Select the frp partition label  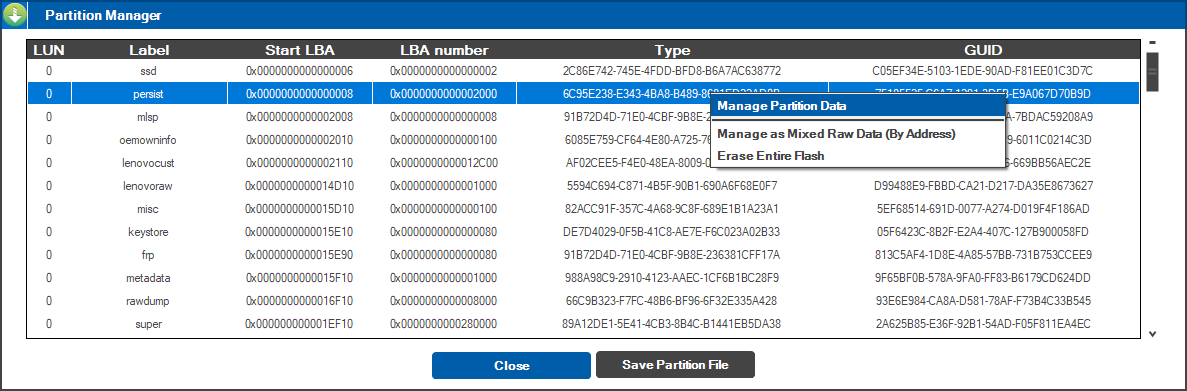point(149,255)
